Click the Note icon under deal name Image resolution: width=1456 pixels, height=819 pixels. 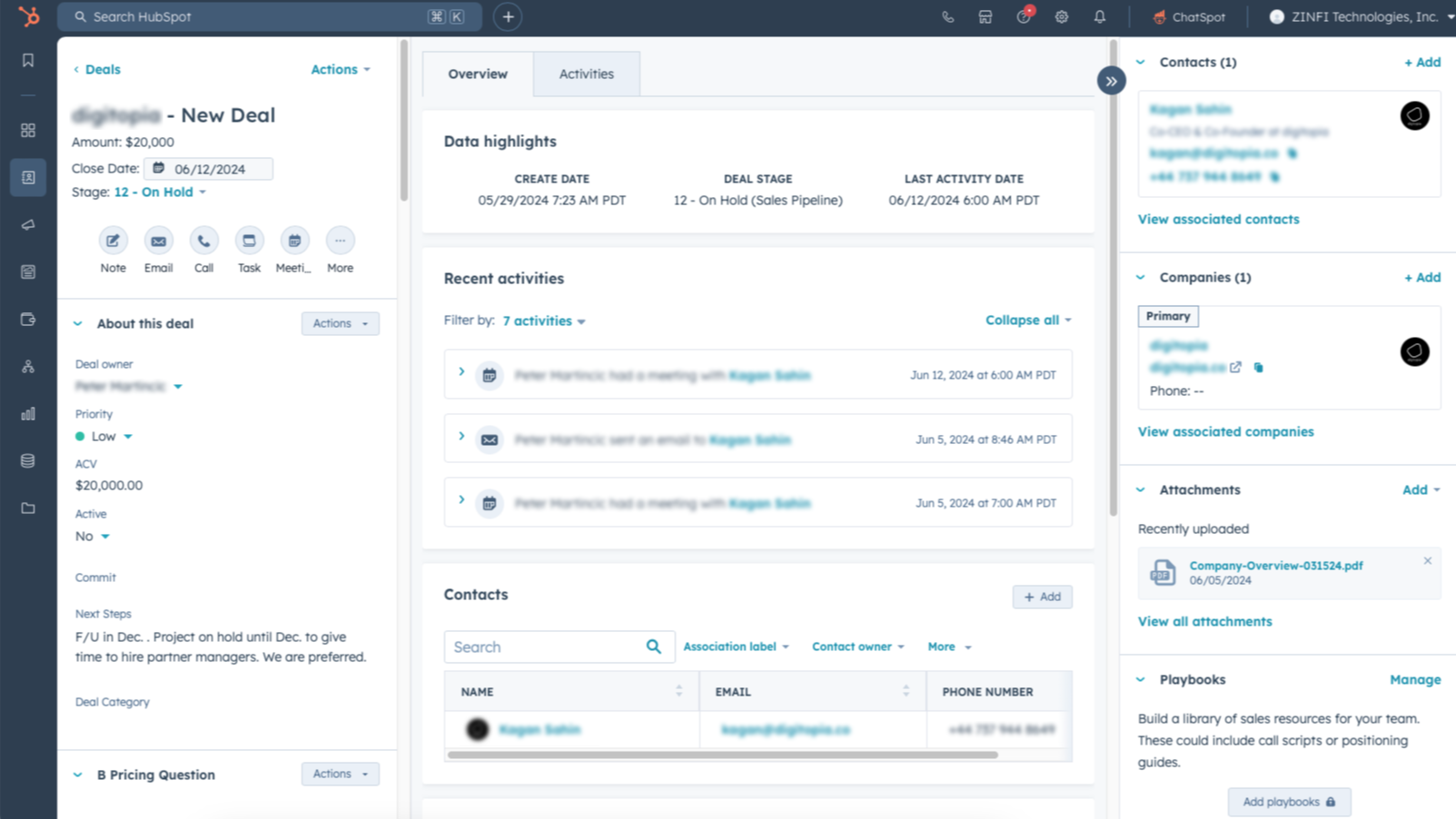[x=113, y=242]
